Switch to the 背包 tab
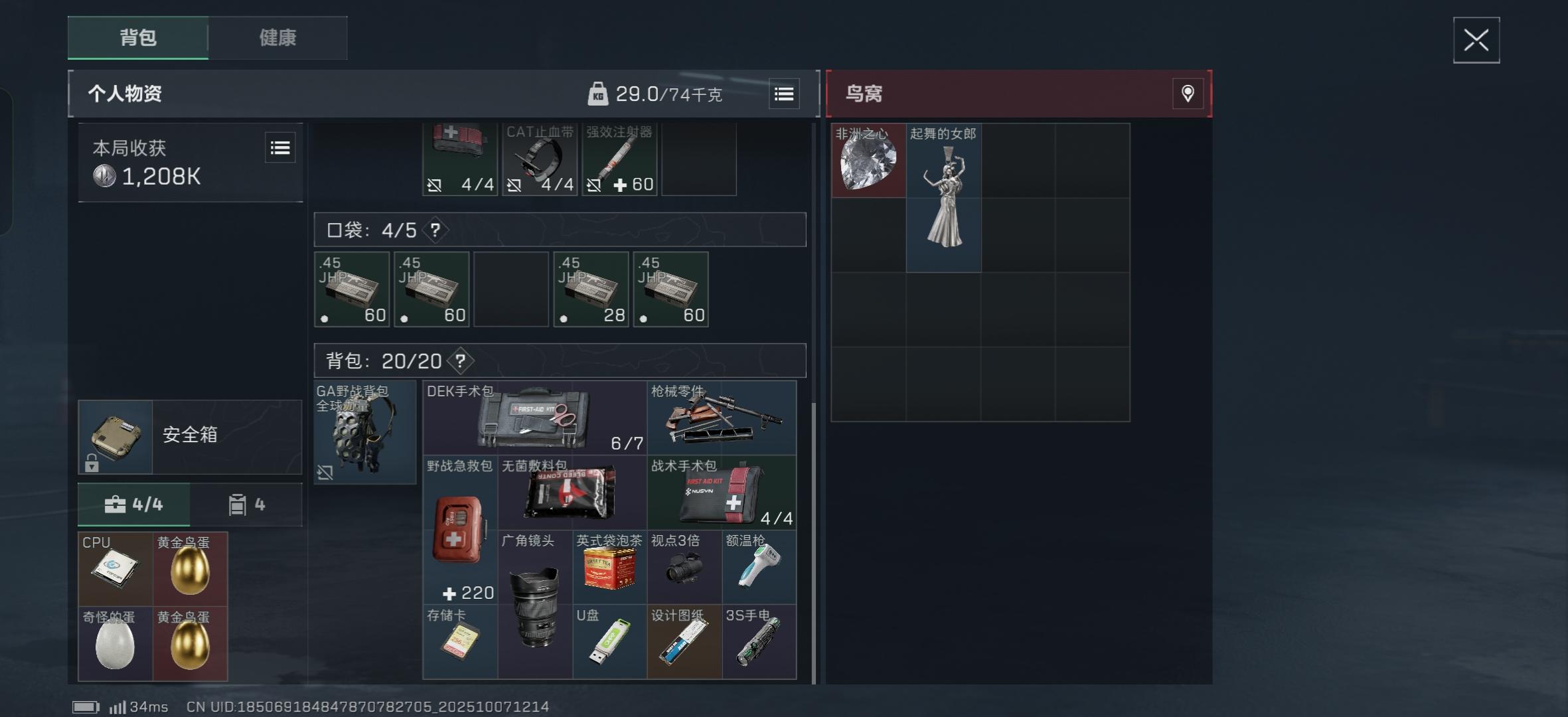The height and width of the screenshot is (717, 1568). click(x=138, y=38)
